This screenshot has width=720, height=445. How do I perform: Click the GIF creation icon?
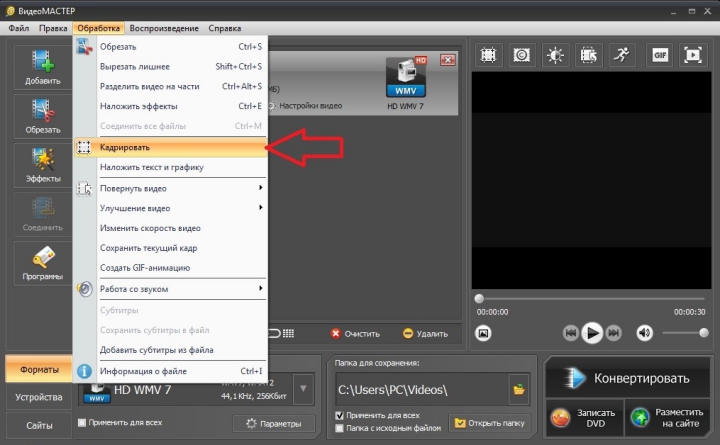[x=659, y=54]
